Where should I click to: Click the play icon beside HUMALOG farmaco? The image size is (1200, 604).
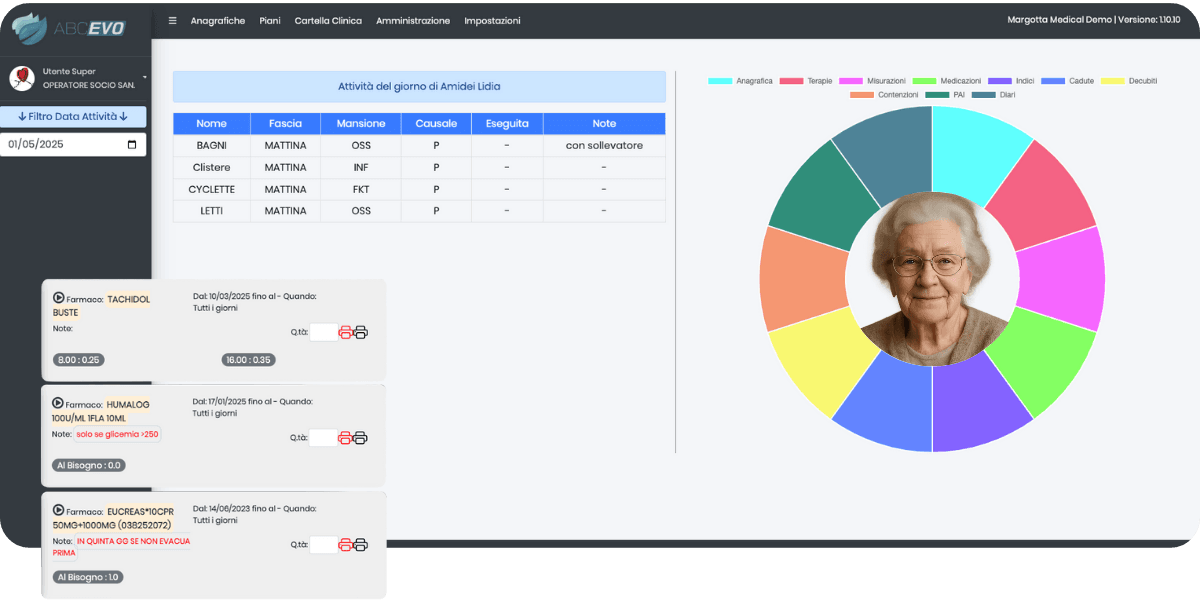58,403
